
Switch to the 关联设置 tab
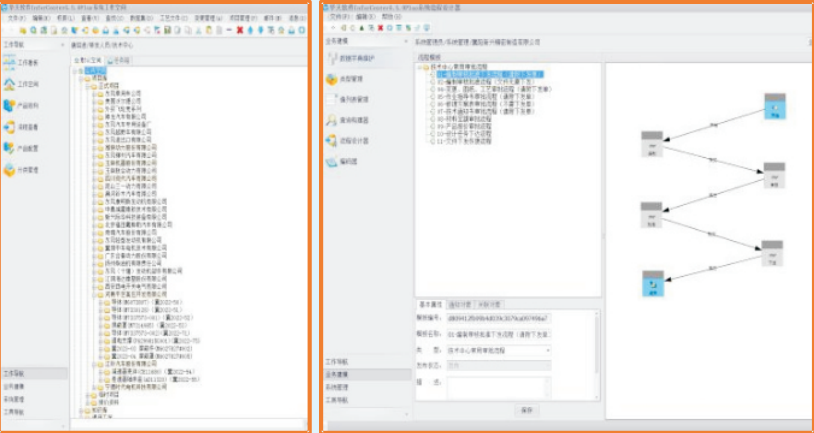(488, 304)
